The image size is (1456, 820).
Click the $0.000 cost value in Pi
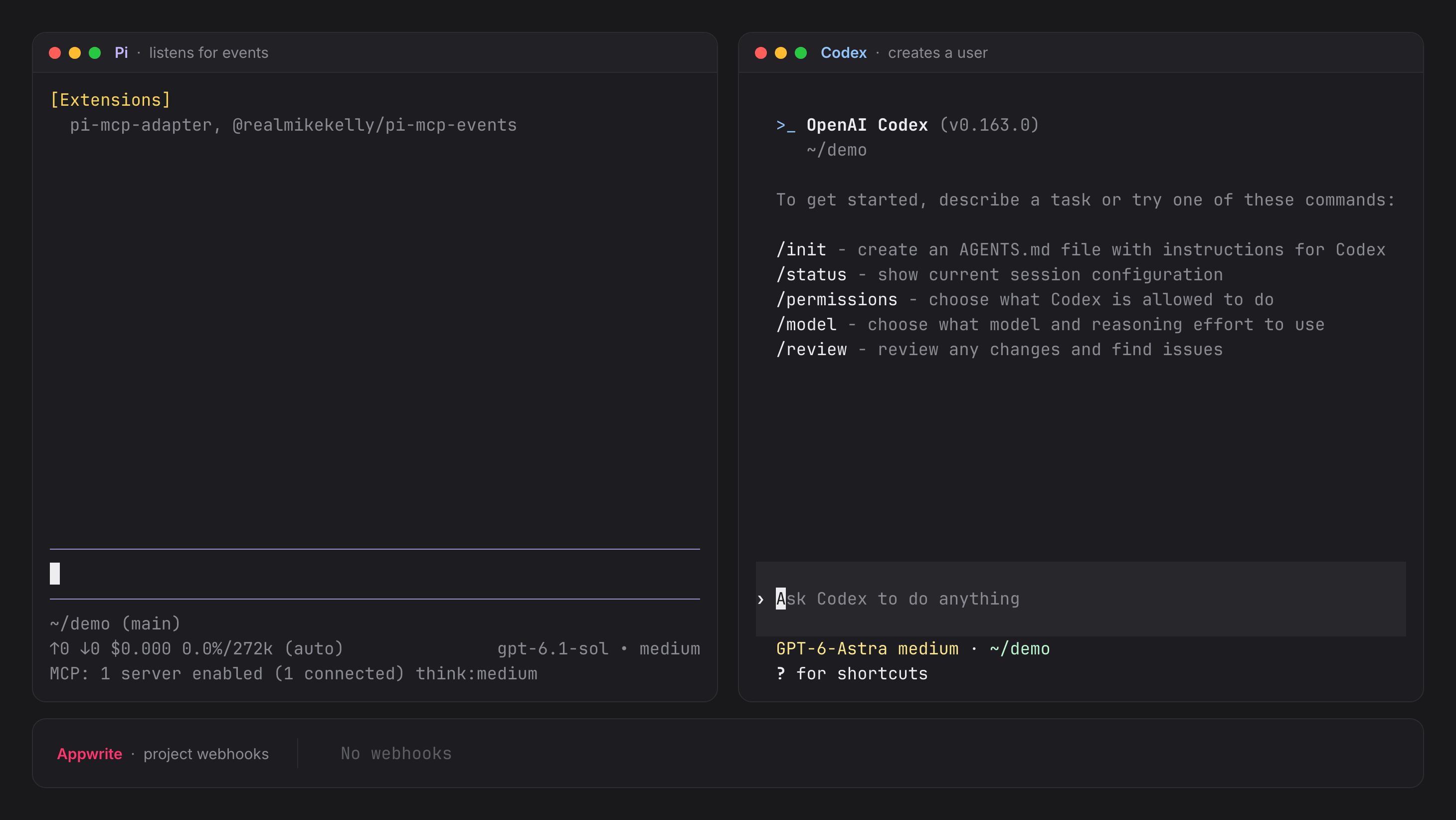[x=141, y=648]
